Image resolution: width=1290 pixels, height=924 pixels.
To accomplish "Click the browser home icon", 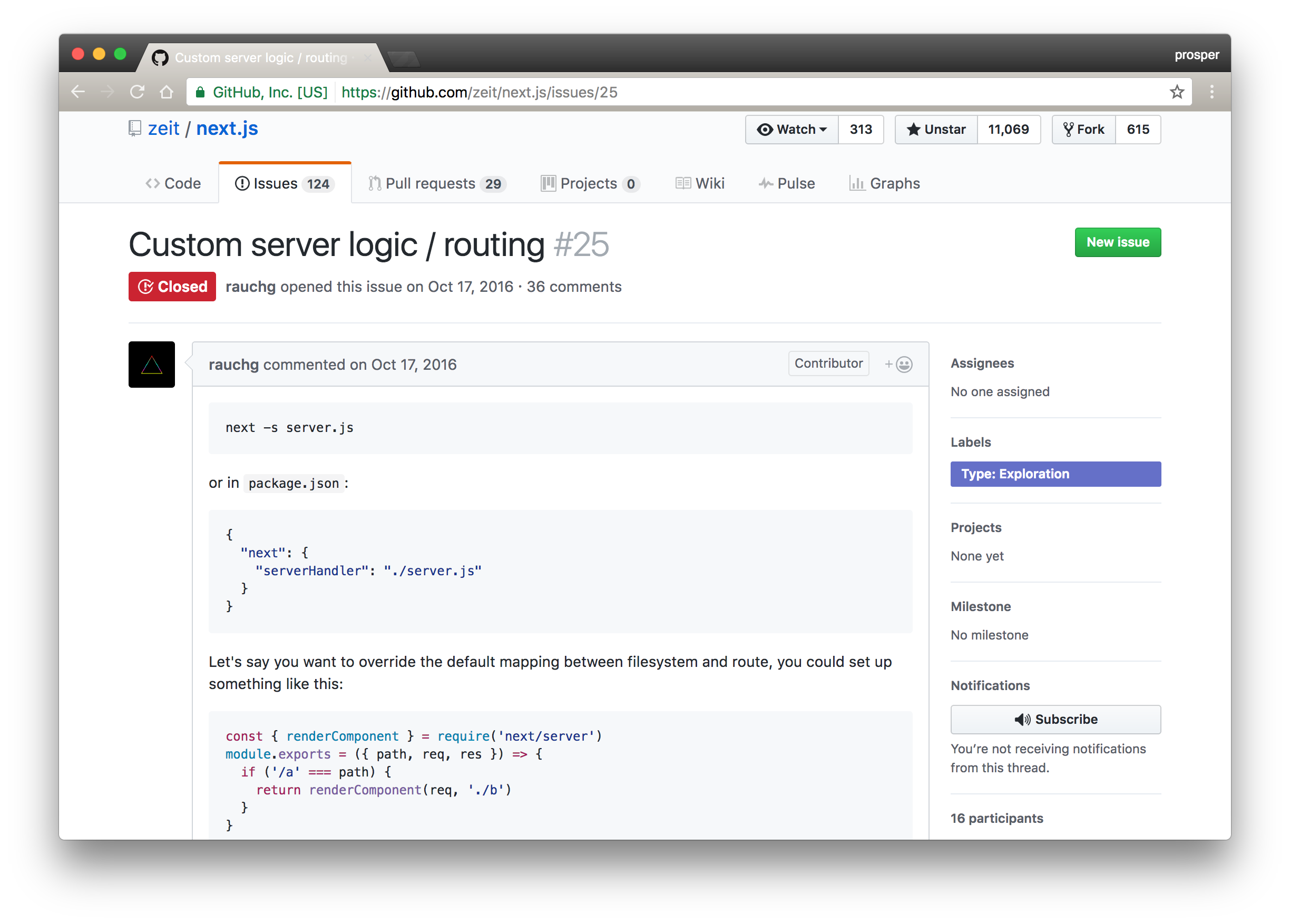I will [166, 92].
